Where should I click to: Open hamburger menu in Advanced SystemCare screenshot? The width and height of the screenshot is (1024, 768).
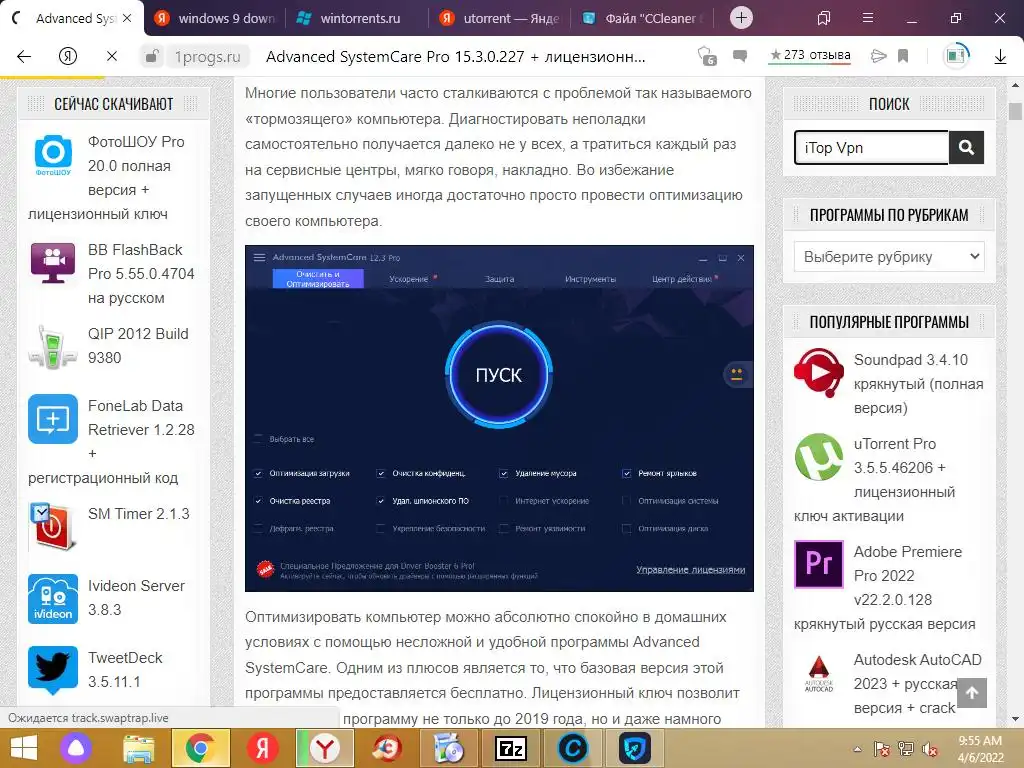259,257
